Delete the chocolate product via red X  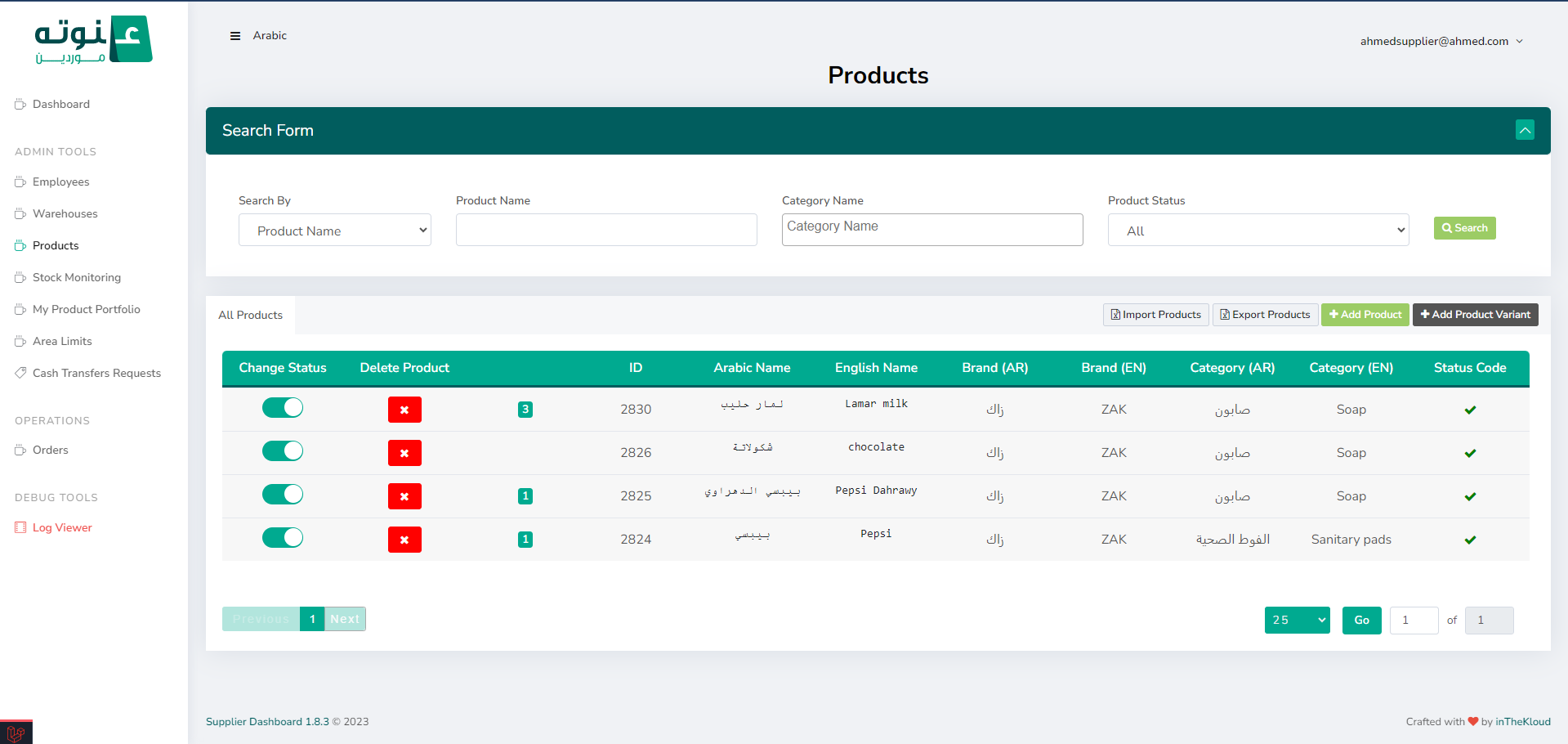pos(404,453)
